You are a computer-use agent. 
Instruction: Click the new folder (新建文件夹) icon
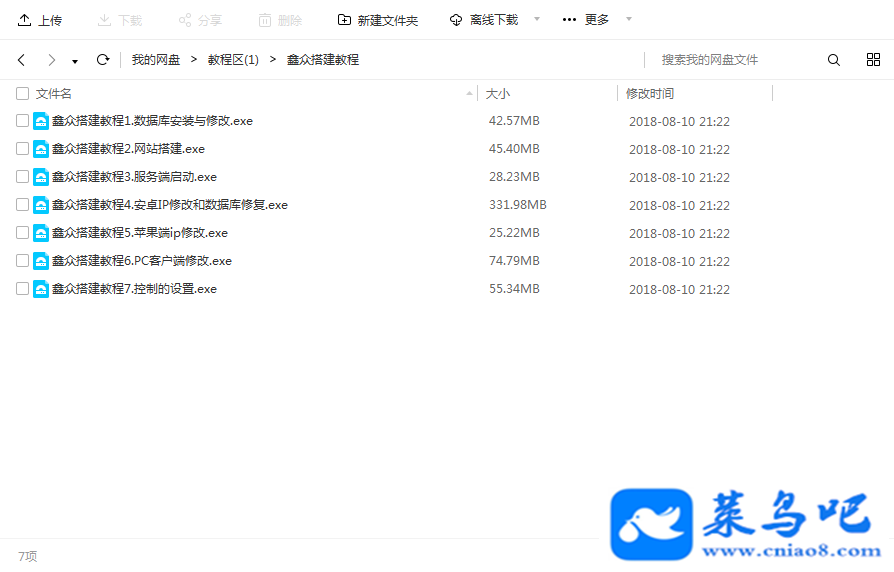[344, 20]
